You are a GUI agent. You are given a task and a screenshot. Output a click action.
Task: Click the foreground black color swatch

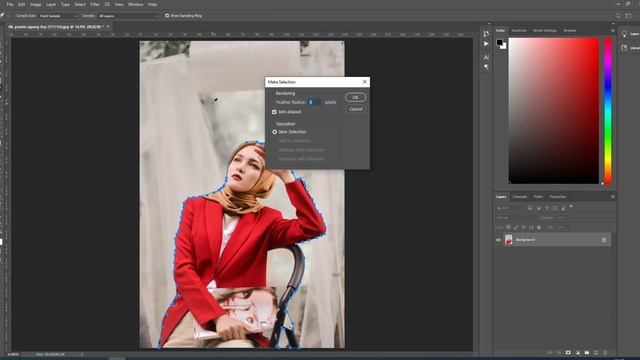click(500, 42)
